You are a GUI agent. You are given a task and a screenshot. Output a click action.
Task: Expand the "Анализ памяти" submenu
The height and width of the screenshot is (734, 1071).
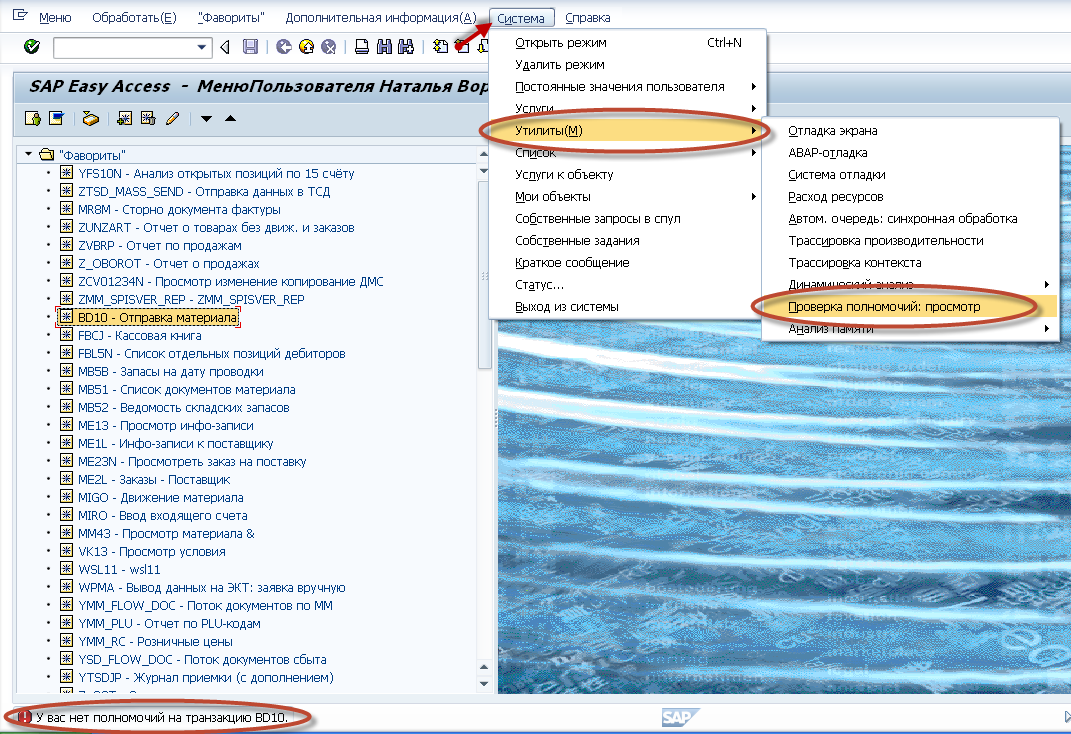coord(1046,328)
